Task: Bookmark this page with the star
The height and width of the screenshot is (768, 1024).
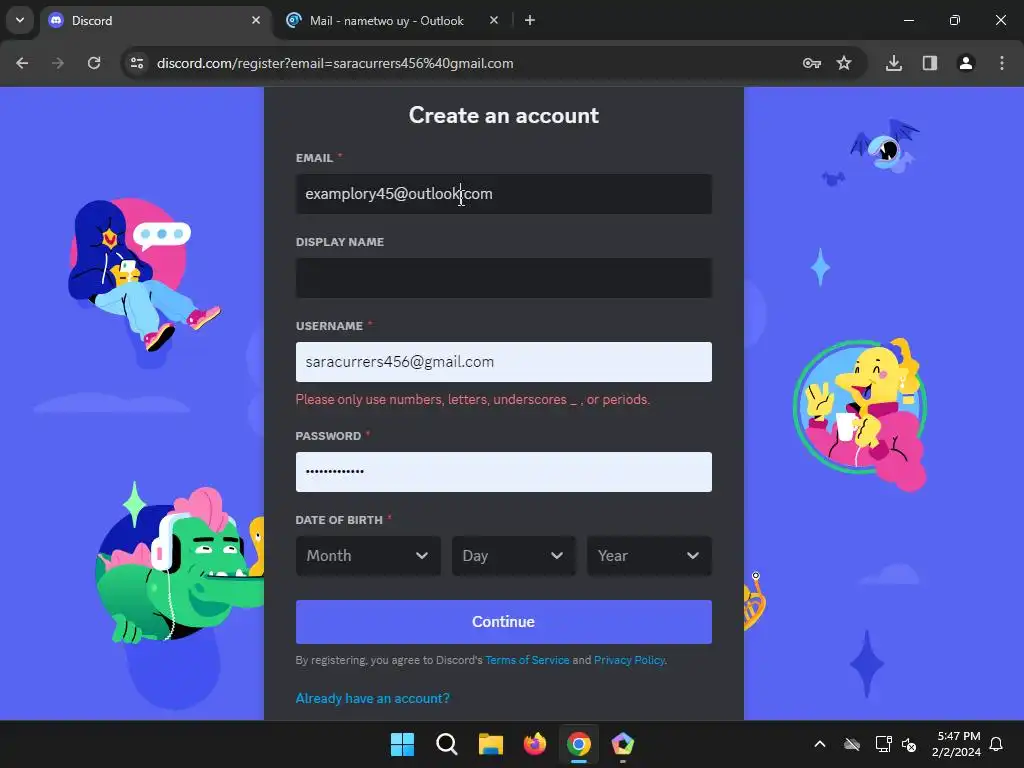Action: (x=844, y=63)
